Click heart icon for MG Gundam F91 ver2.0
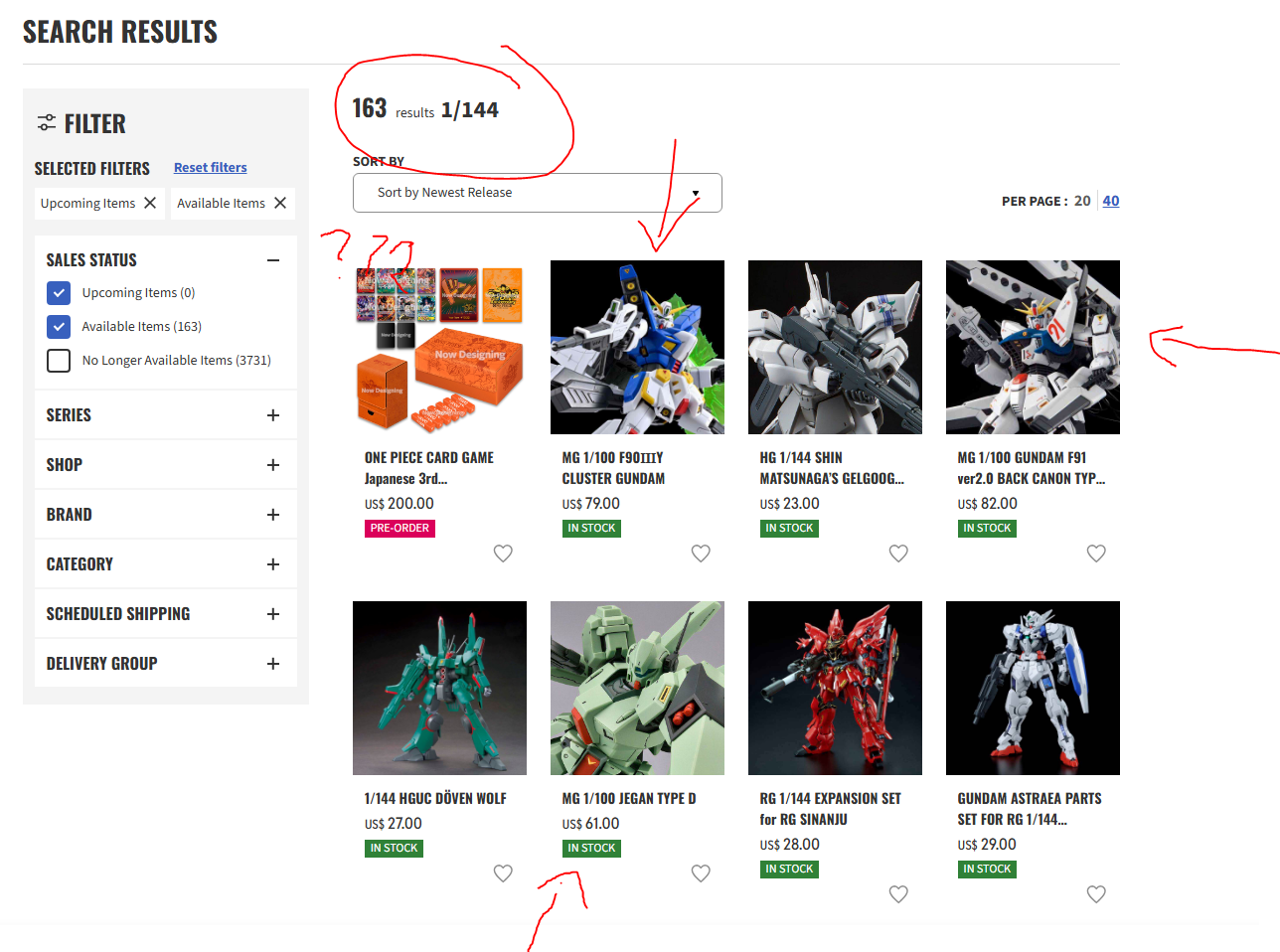Image resolution: width=1280 pixels, height=952 pixels. tap(1096, 554)
